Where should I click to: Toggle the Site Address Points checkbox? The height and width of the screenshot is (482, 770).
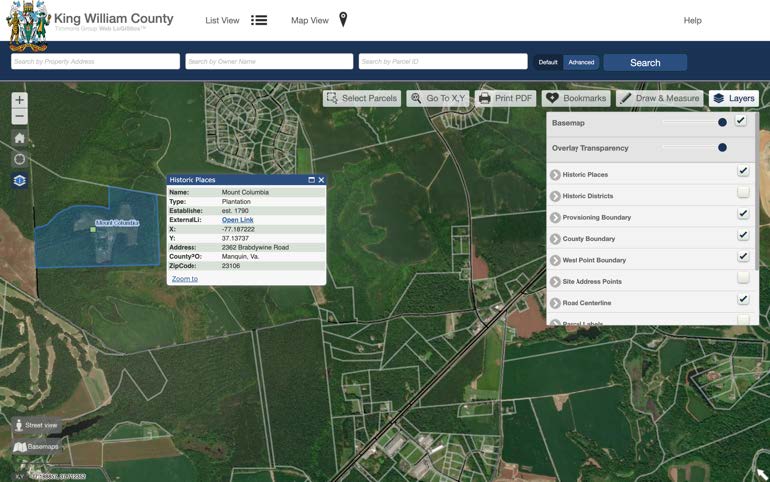pyautogui.click(x=742, y=278)
